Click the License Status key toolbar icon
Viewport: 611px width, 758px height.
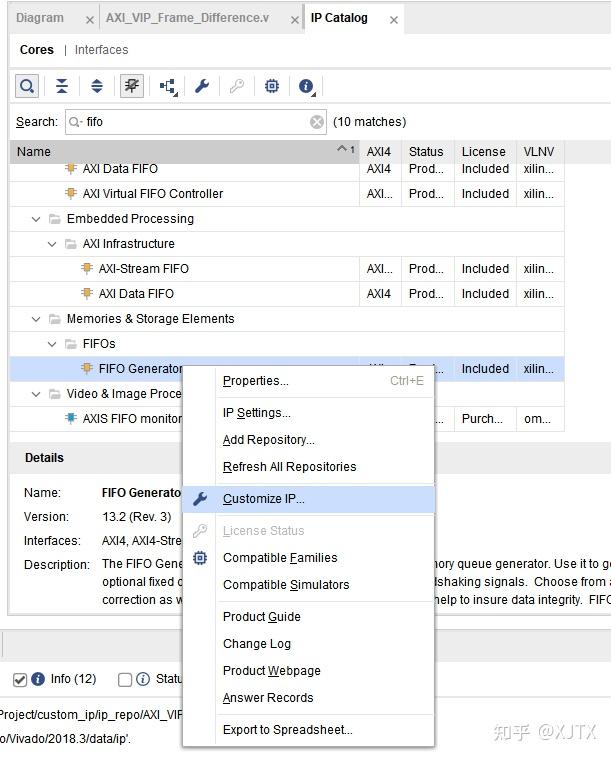[x=236, y=87]
